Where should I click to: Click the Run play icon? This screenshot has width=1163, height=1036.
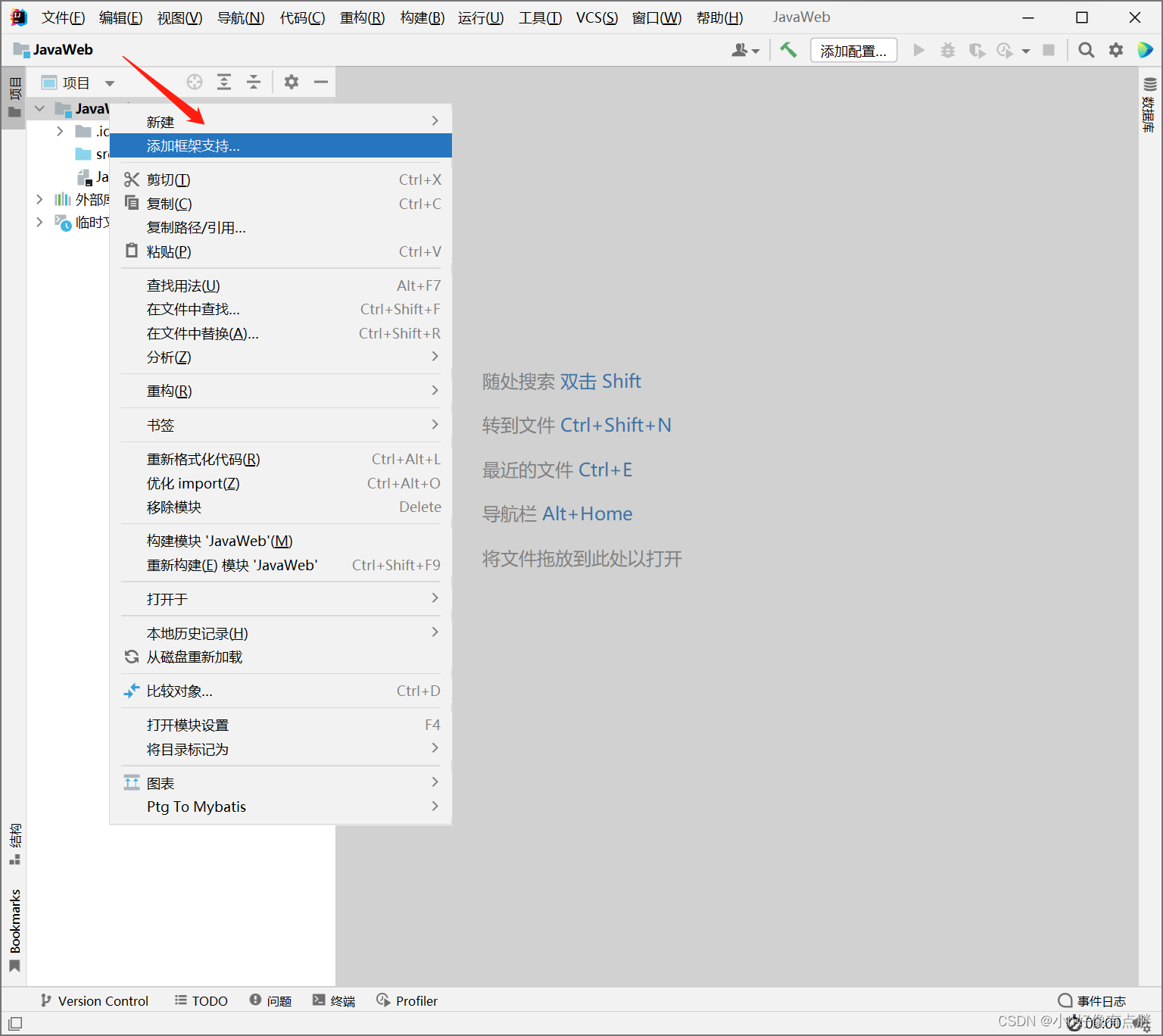[918, 50]
